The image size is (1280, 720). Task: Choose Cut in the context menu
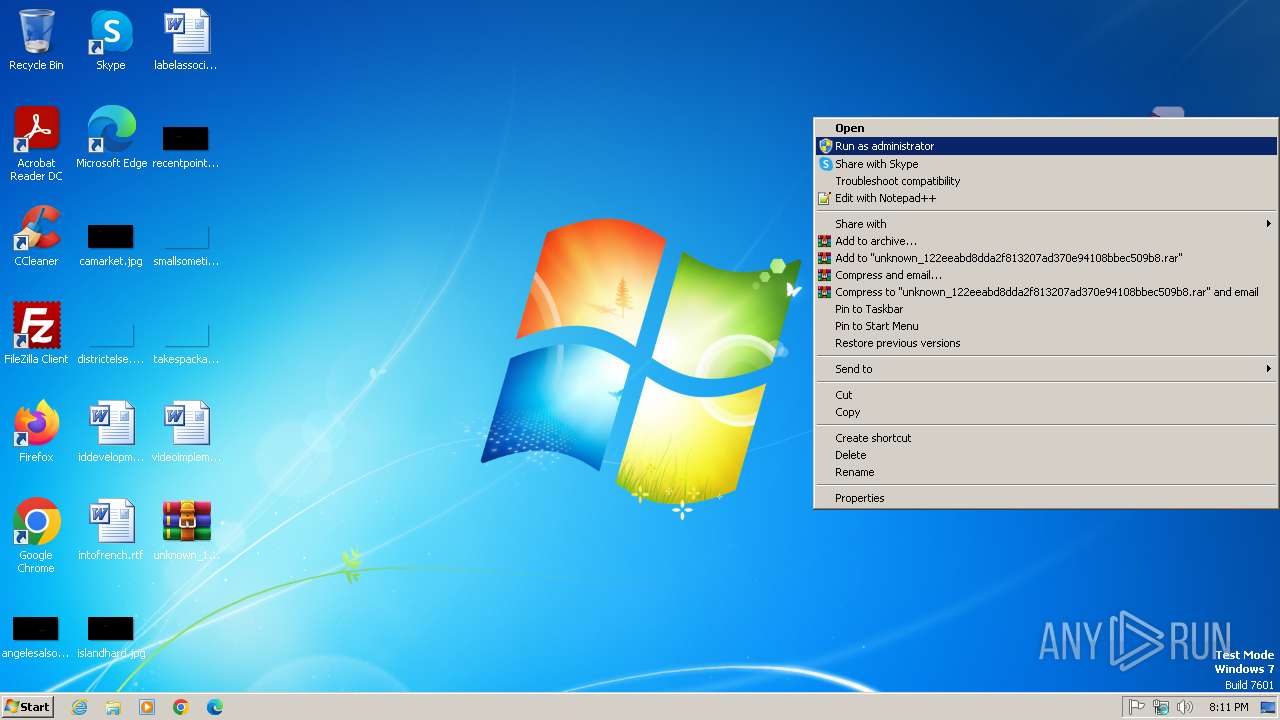[1046, 395]
